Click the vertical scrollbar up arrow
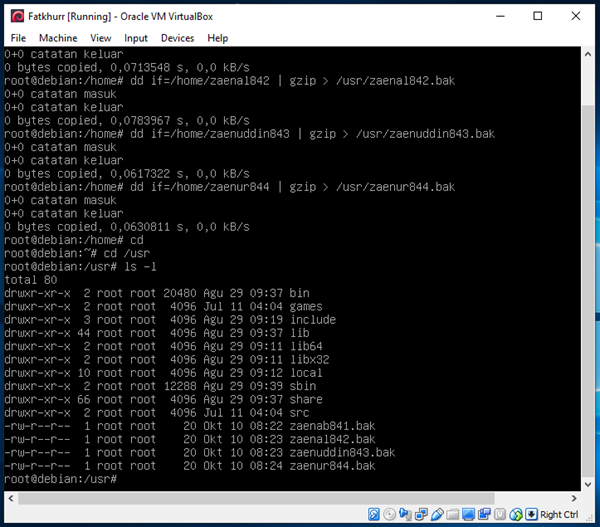This screenshot has height=527, width=600. [588, 54]
